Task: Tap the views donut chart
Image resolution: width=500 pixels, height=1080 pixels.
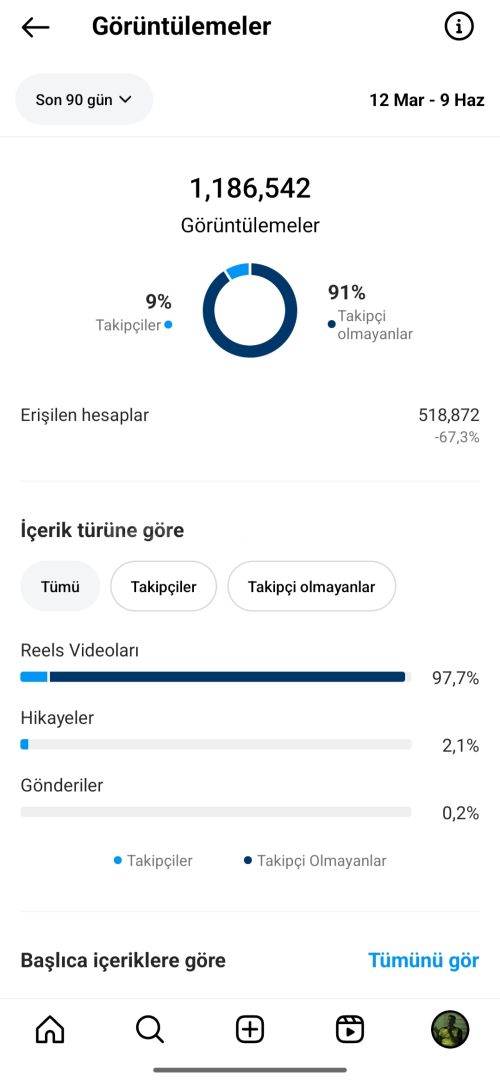Action: (250, 310)
